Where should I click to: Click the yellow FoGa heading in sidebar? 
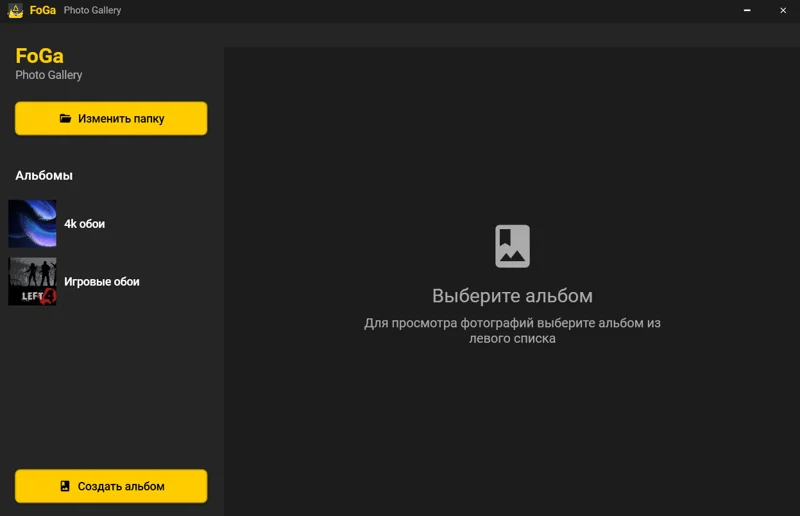(x=39, y=56)
